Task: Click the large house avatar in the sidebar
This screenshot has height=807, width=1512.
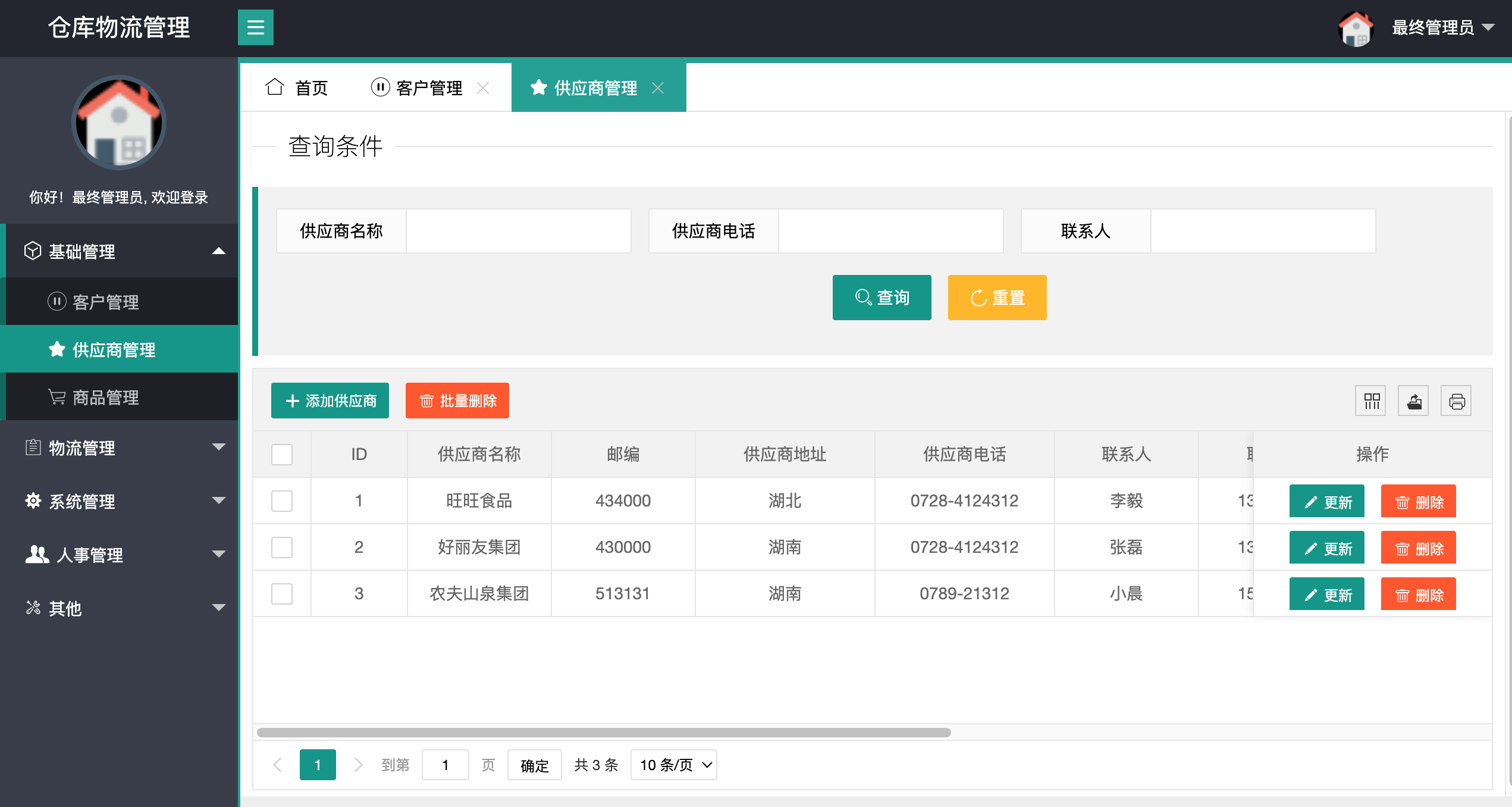Action: click(119, 123)
